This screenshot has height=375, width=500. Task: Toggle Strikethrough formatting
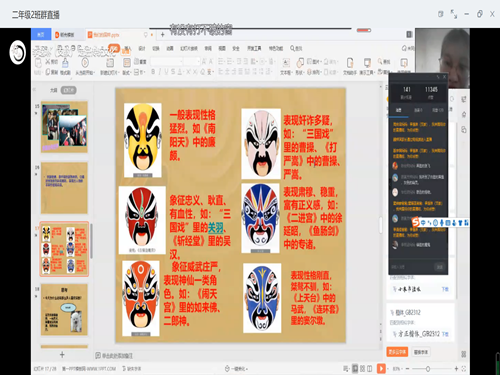click(173, 72)
